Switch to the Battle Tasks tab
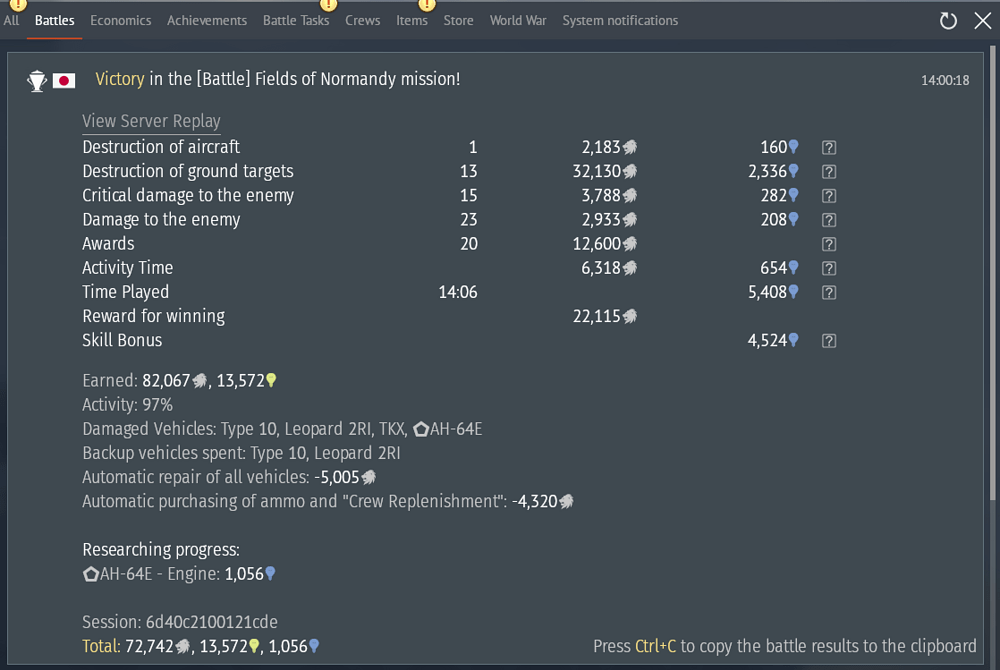1000x670 pixels. 296,20
